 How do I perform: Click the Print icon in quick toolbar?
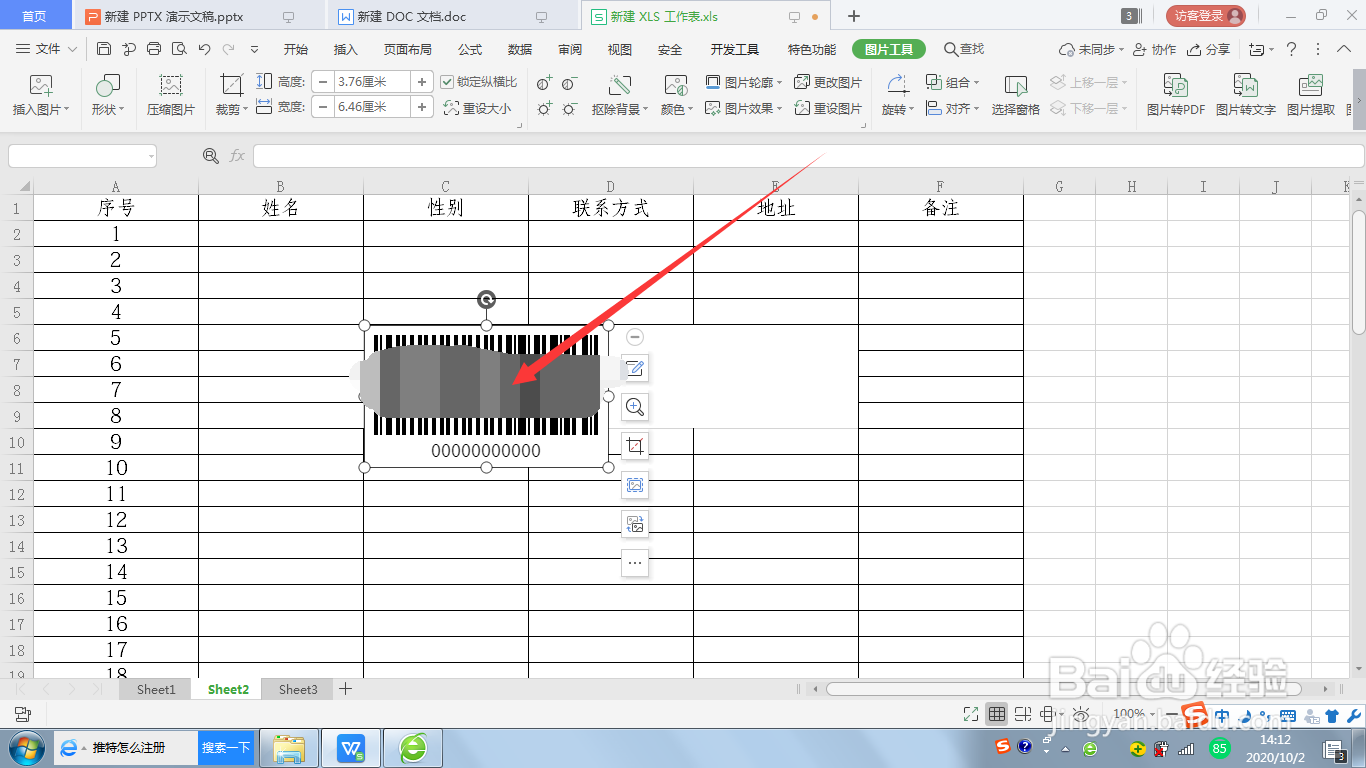154,49
